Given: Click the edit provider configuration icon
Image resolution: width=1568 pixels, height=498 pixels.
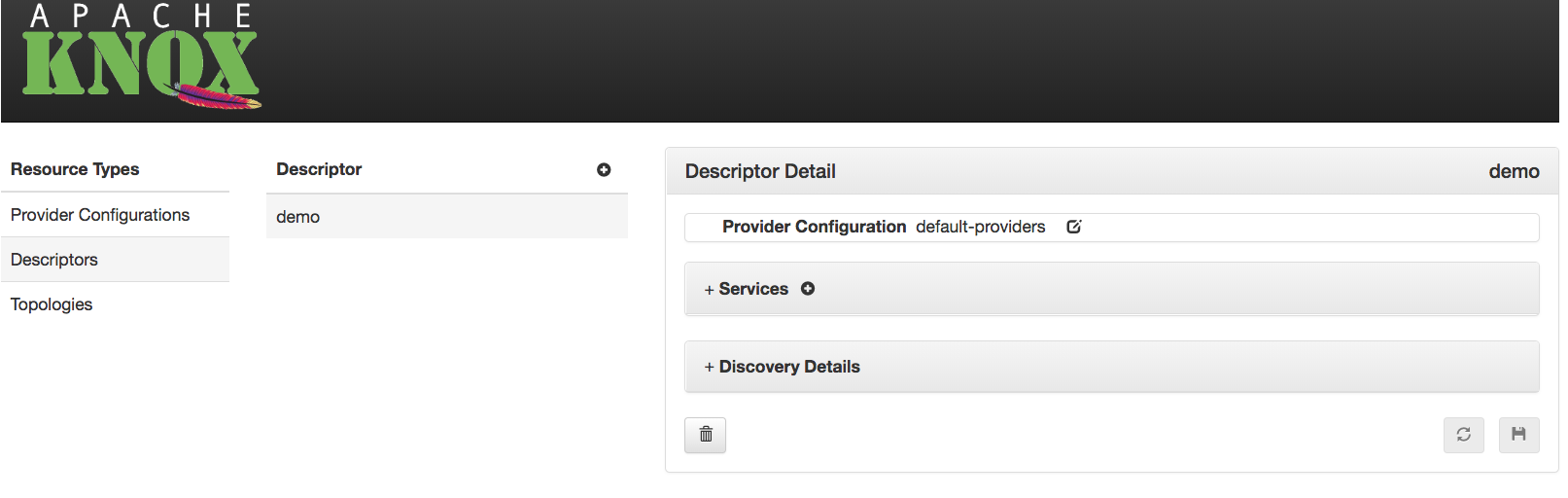Looking at the screenshot, I should point(1074,227).
